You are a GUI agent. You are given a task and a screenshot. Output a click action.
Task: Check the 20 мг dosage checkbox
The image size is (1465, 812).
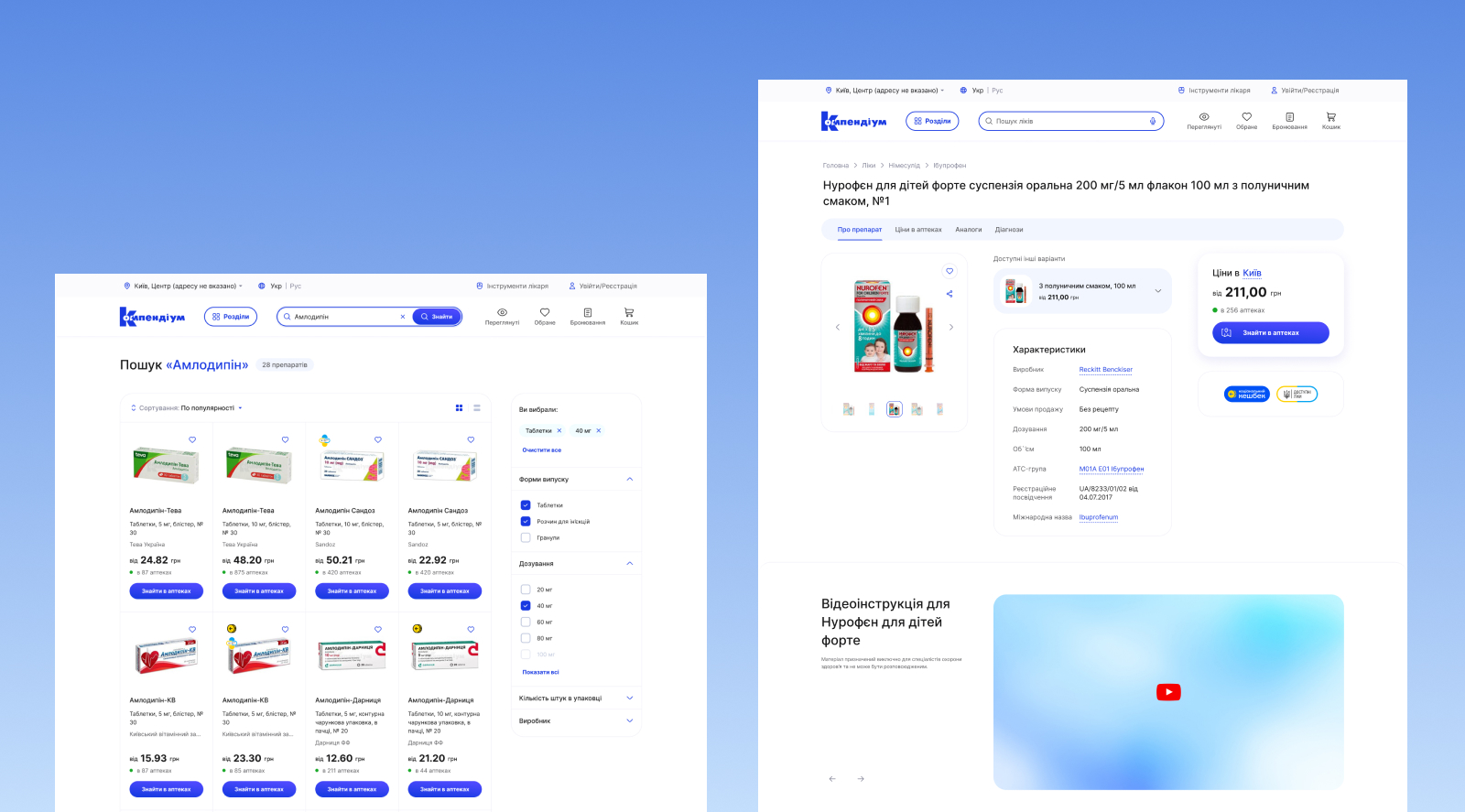(x=526, y=590)
